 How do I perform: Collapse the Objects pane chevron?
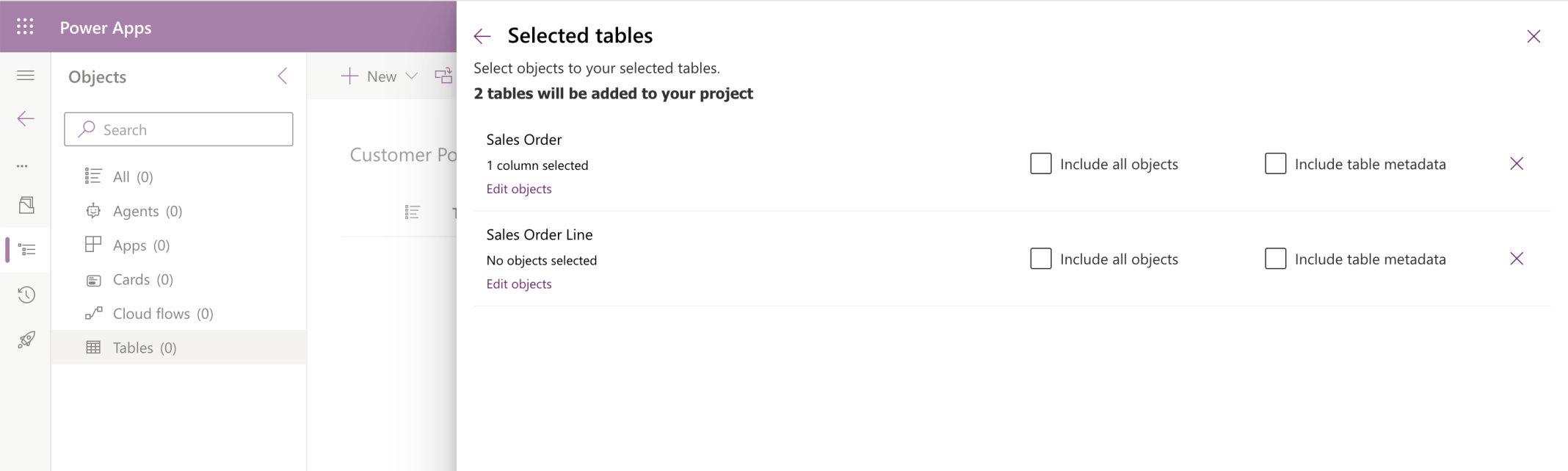pyautogui.click(x=283, y=76)
